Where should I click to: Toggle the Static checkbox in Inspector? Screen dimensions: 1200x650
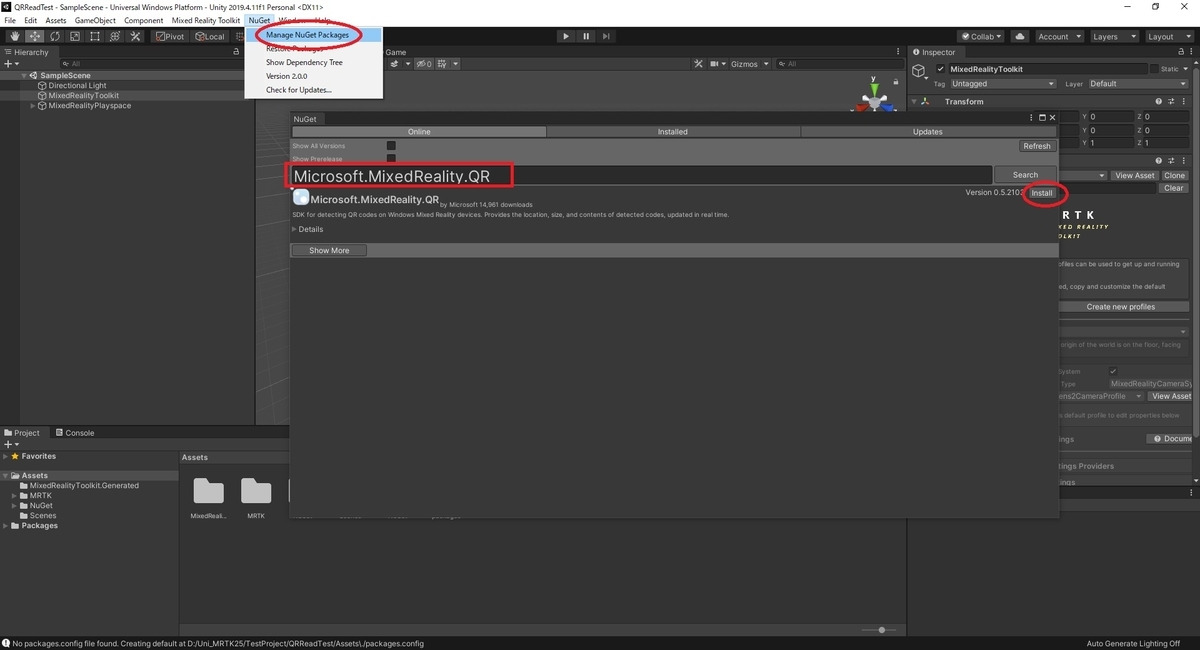(x=1155, y=70)
